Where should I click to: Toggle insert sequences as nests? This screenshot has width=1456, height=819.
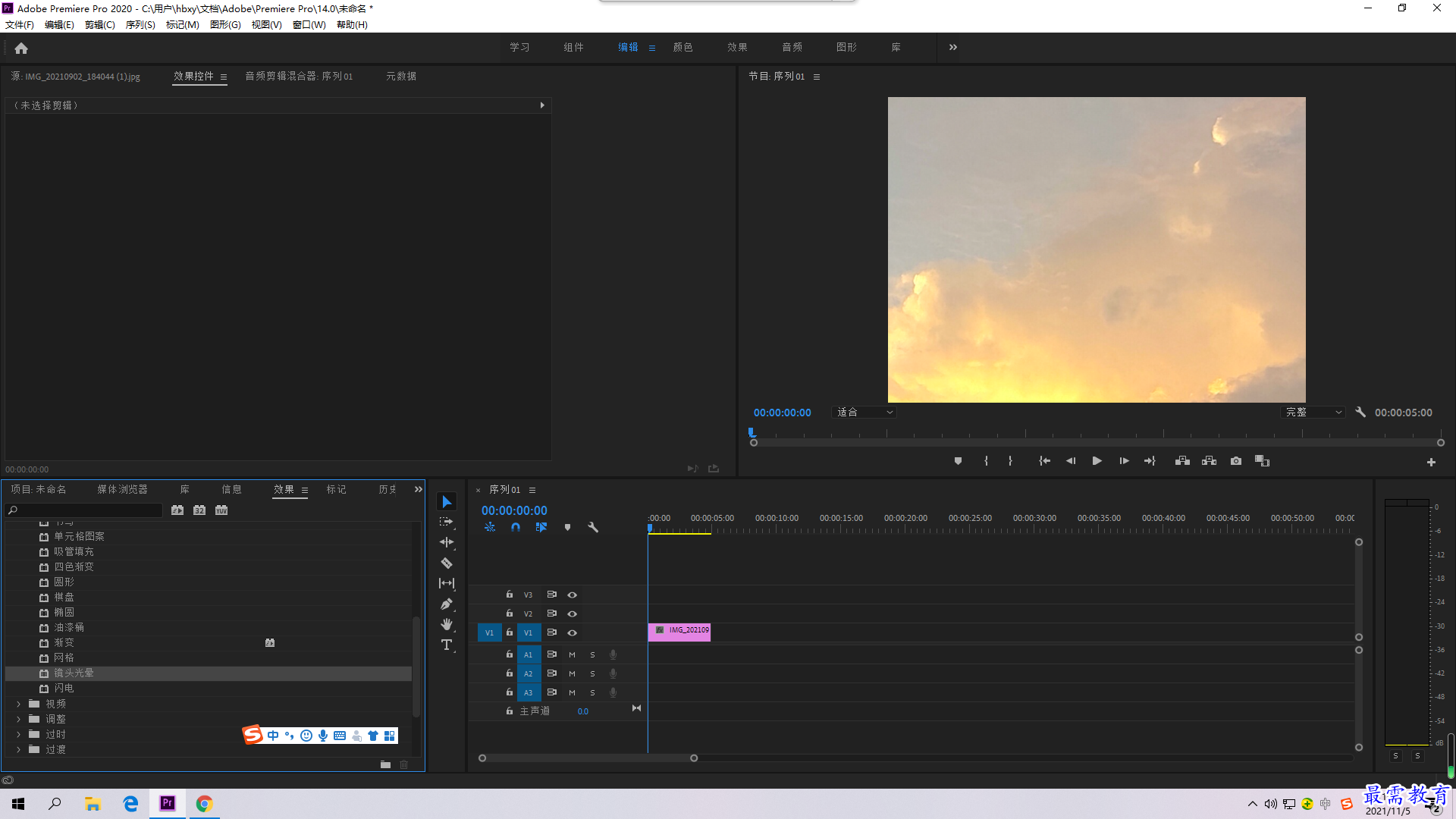[x=490, y=527]
